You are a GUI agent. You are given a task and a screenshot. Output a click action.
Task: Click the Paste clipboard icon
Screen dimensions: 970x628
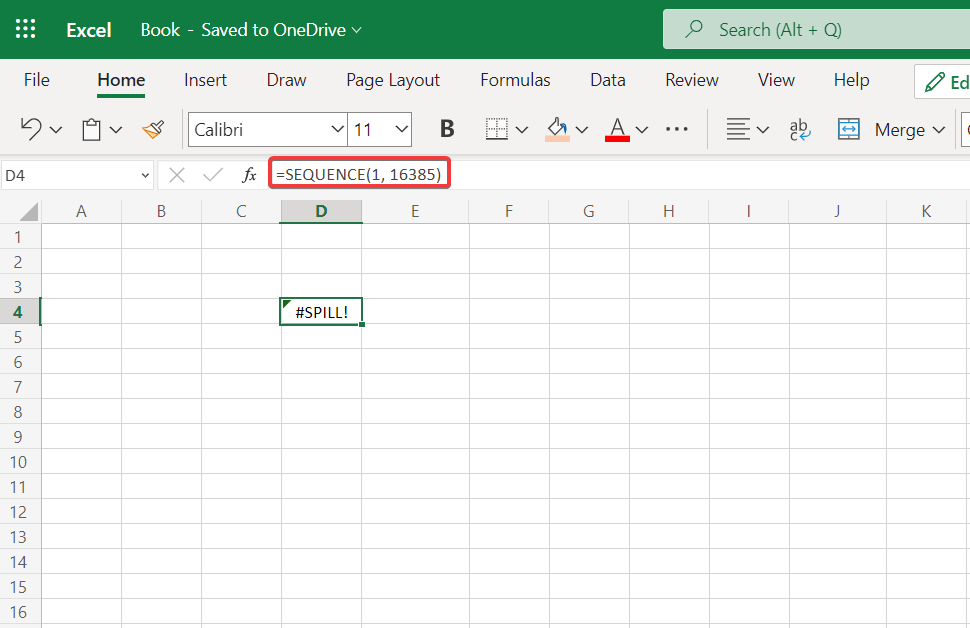pos(92,130)
